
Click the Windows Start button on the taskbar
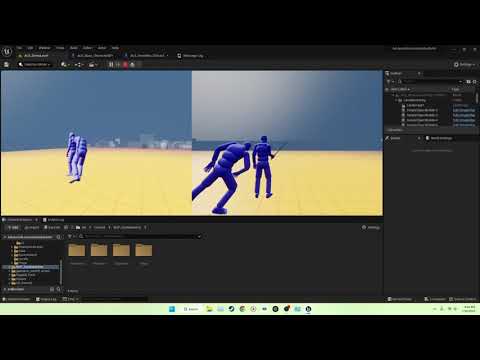pos(172,309)
